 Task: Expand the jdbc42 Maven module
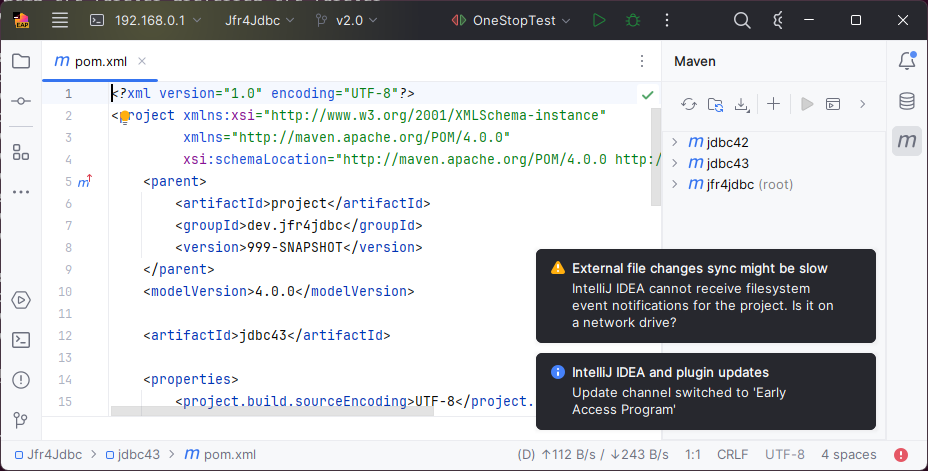tap(675, 142)
